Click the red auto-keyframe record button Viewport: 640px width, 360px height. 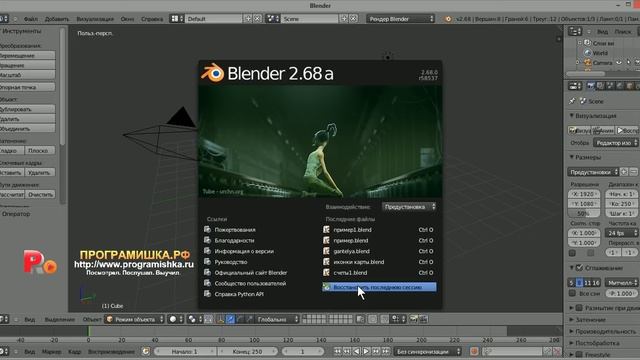point(474,351)
